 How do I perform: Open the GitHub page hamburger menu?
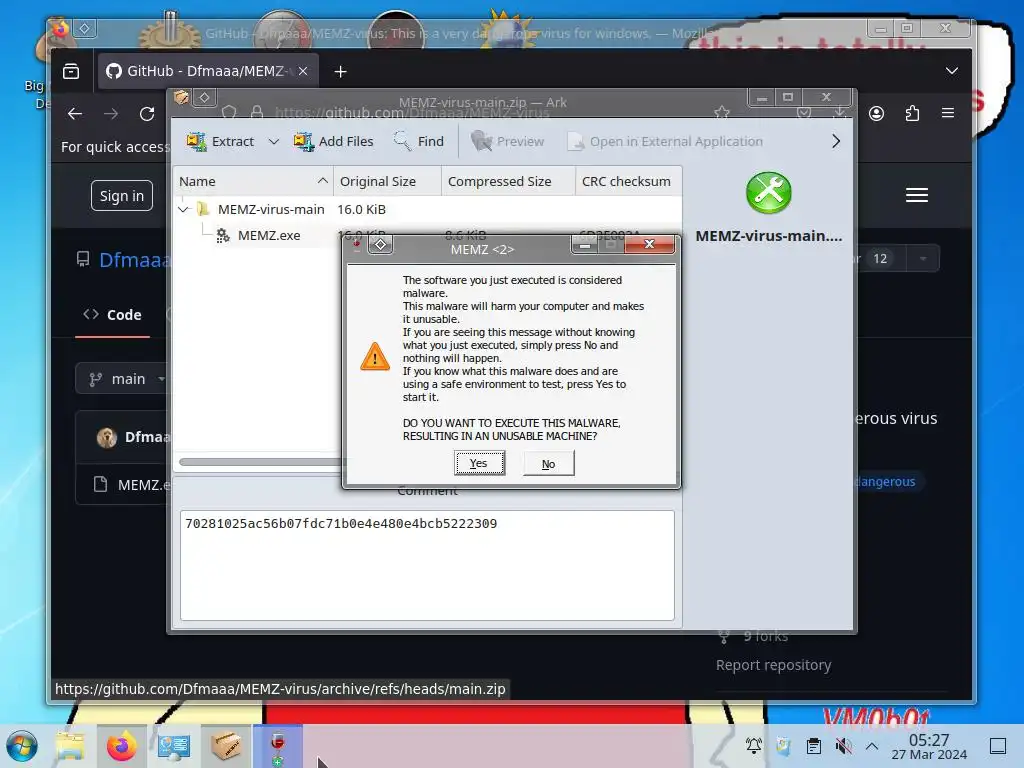917,195
